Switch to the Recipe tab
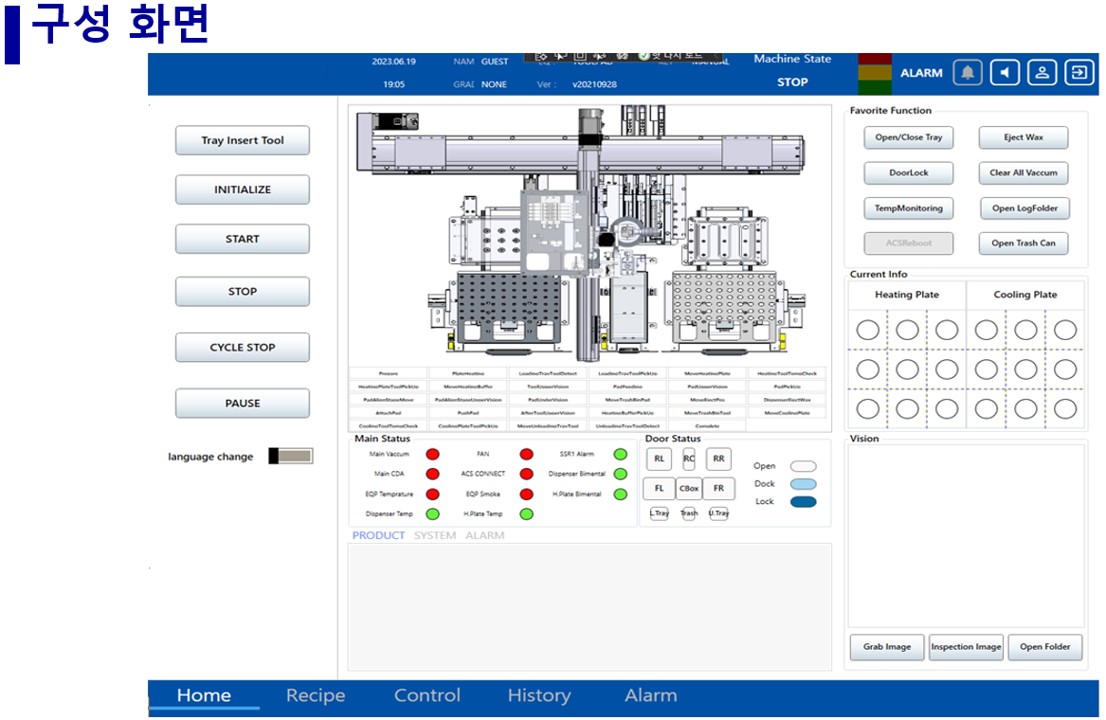This screenshot has width=1106, height=720. pyautogui.click(x=315, y=696)
